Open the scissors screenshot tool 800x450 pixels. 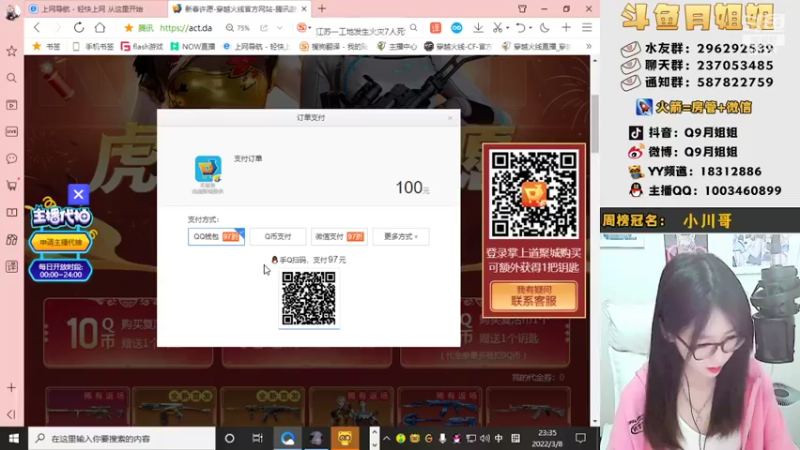[497, 28]
